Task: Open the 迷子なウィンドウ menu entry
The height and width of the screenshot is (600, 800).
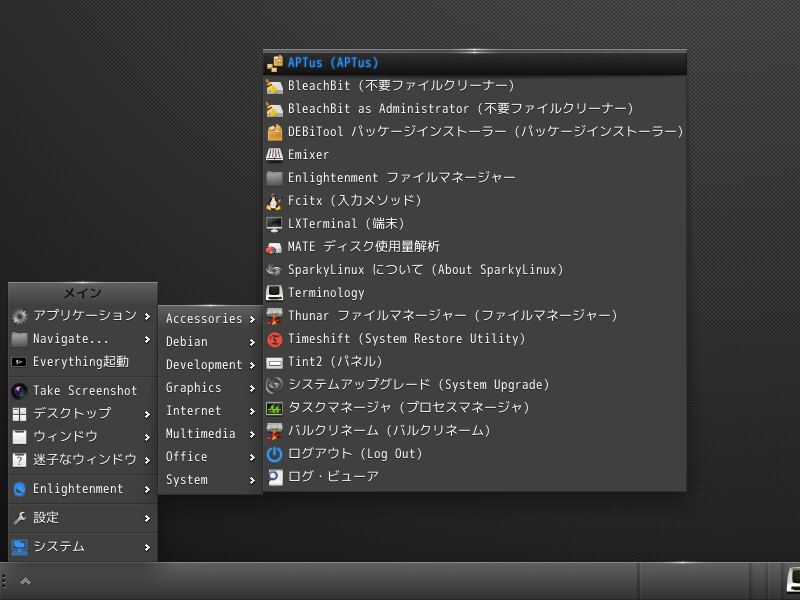Action: pos(83,460)
